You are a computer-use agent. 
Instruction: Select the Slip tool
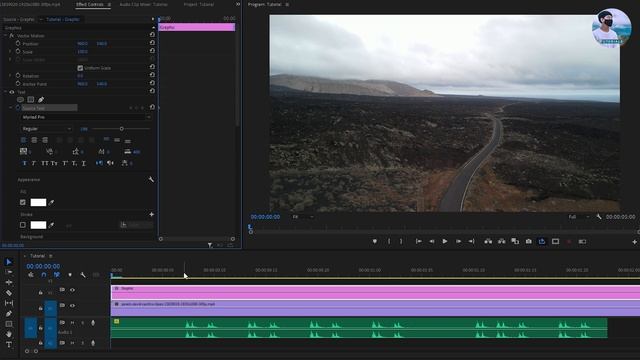click(x=9, y=303)
